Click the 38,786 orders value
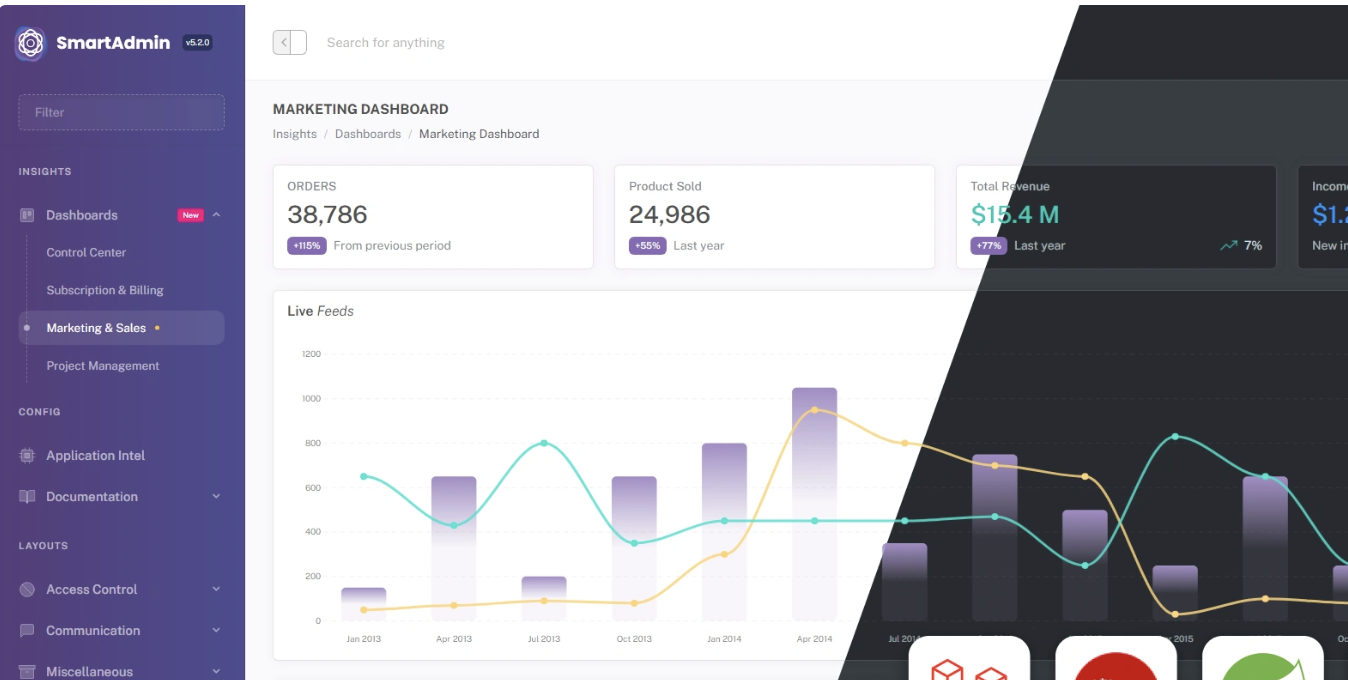The width and height of the screenshot is (1348, 680). pos(327,214)
